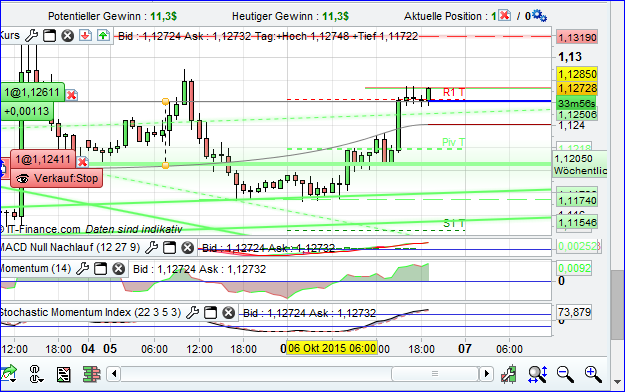This screenshot has width=625, height=392.
Task: Click the 0,00252 MACD value label
Action: point(578,246)
